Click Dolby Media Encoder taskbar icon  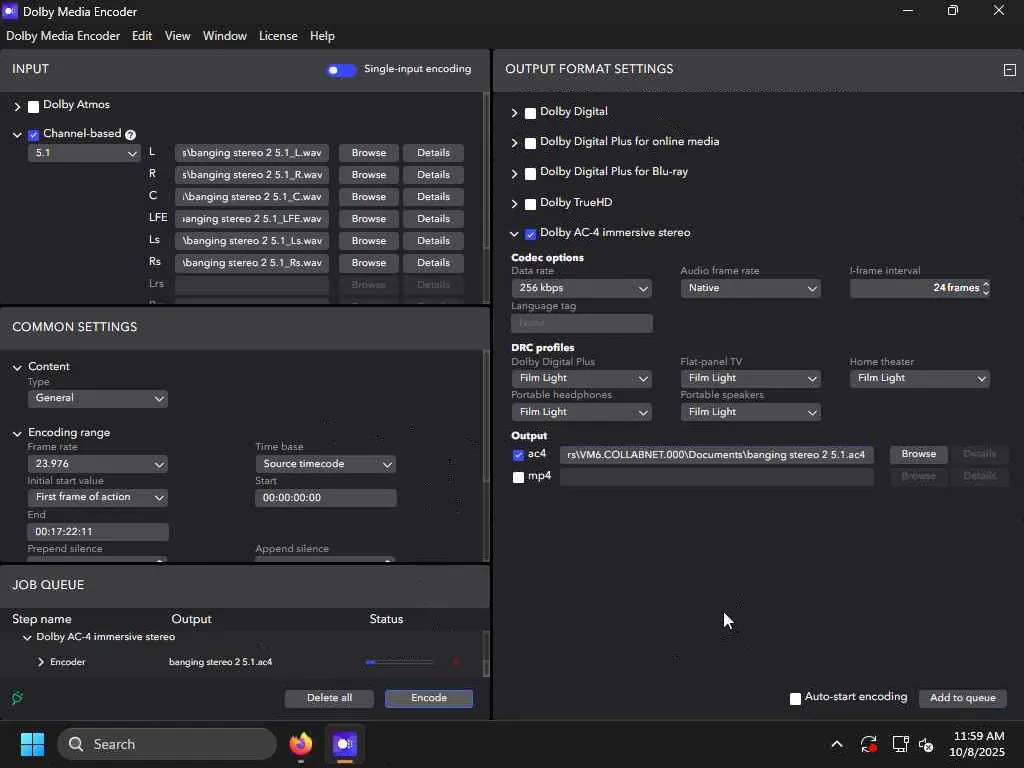coord(345,744)
